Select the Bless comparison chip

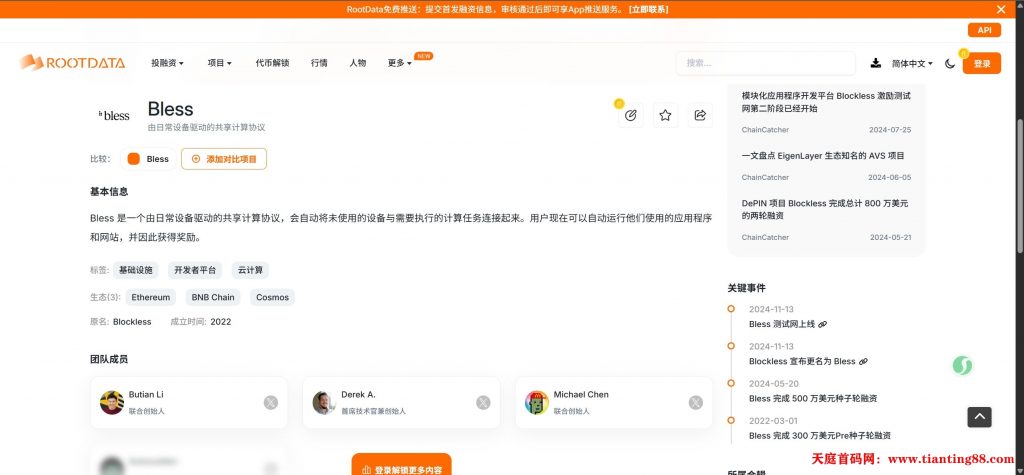coord(148,159)
